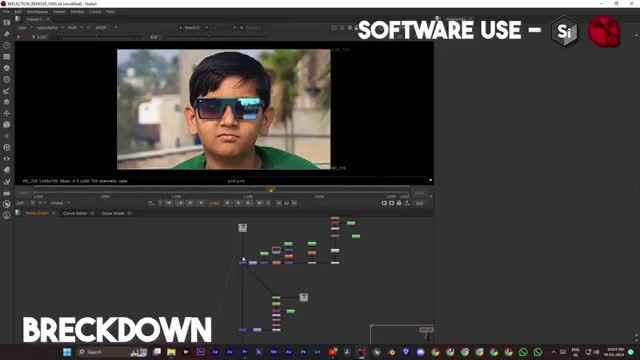Click the Node Graph pane layout icon
This screenshot has height=360, width=640.
click(18, 213)
